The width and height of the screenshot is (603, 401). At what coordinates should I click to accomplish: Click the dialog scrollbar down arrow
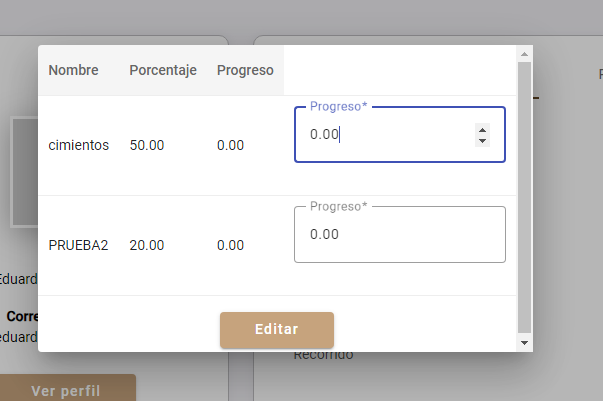pos(524,342)
